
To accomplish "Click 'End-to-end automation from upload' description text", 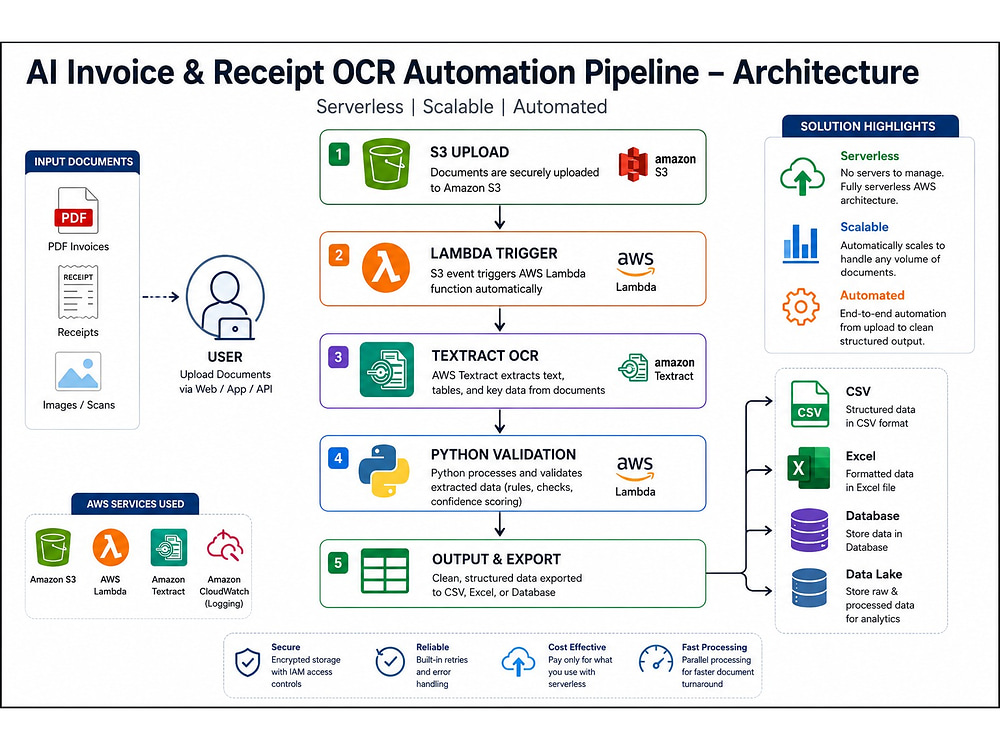I will pyautogui.click(x=893, y=327).
